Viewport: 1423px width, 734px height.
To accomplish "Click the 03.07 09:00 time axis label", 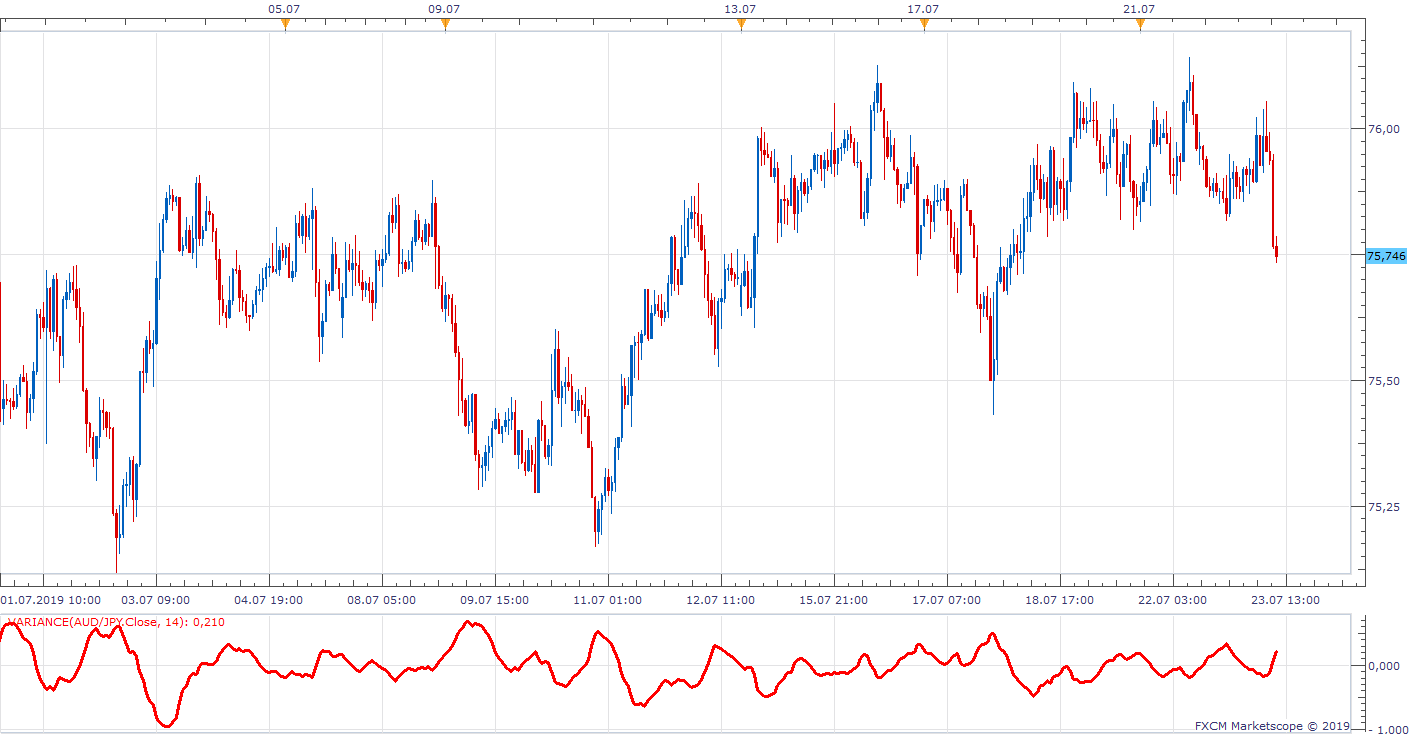I will pos(157,600).
